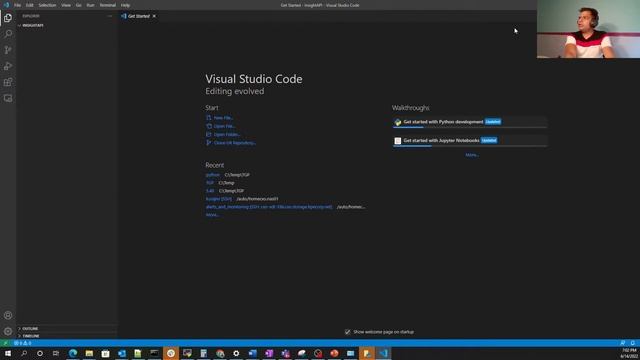The image size is (640, 360).
Task: Open the File menu
Action: pyautogui.click(x=18, y=5)
